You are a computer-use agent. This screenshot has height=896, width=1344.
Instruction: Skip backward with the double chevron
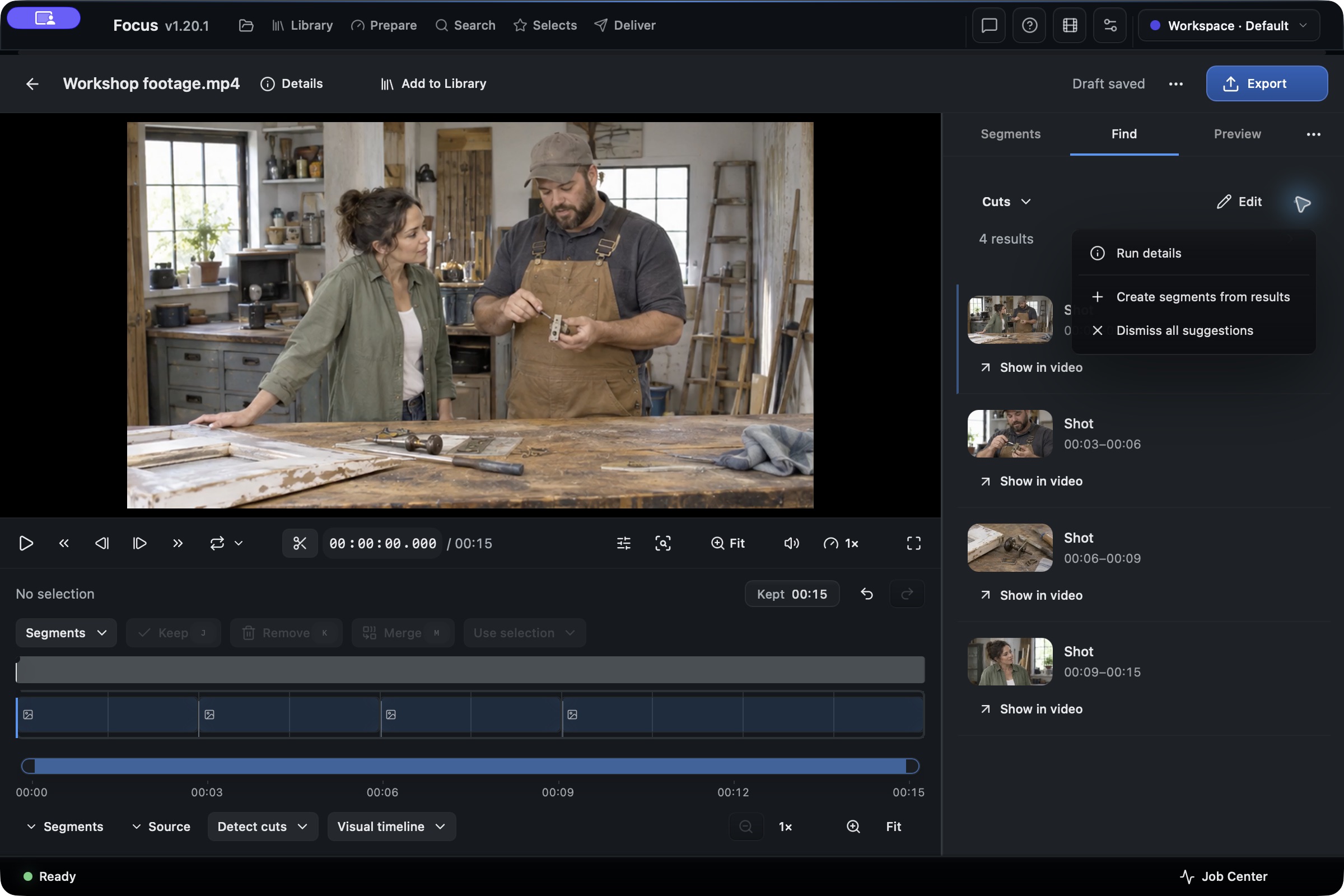[64, 543]
